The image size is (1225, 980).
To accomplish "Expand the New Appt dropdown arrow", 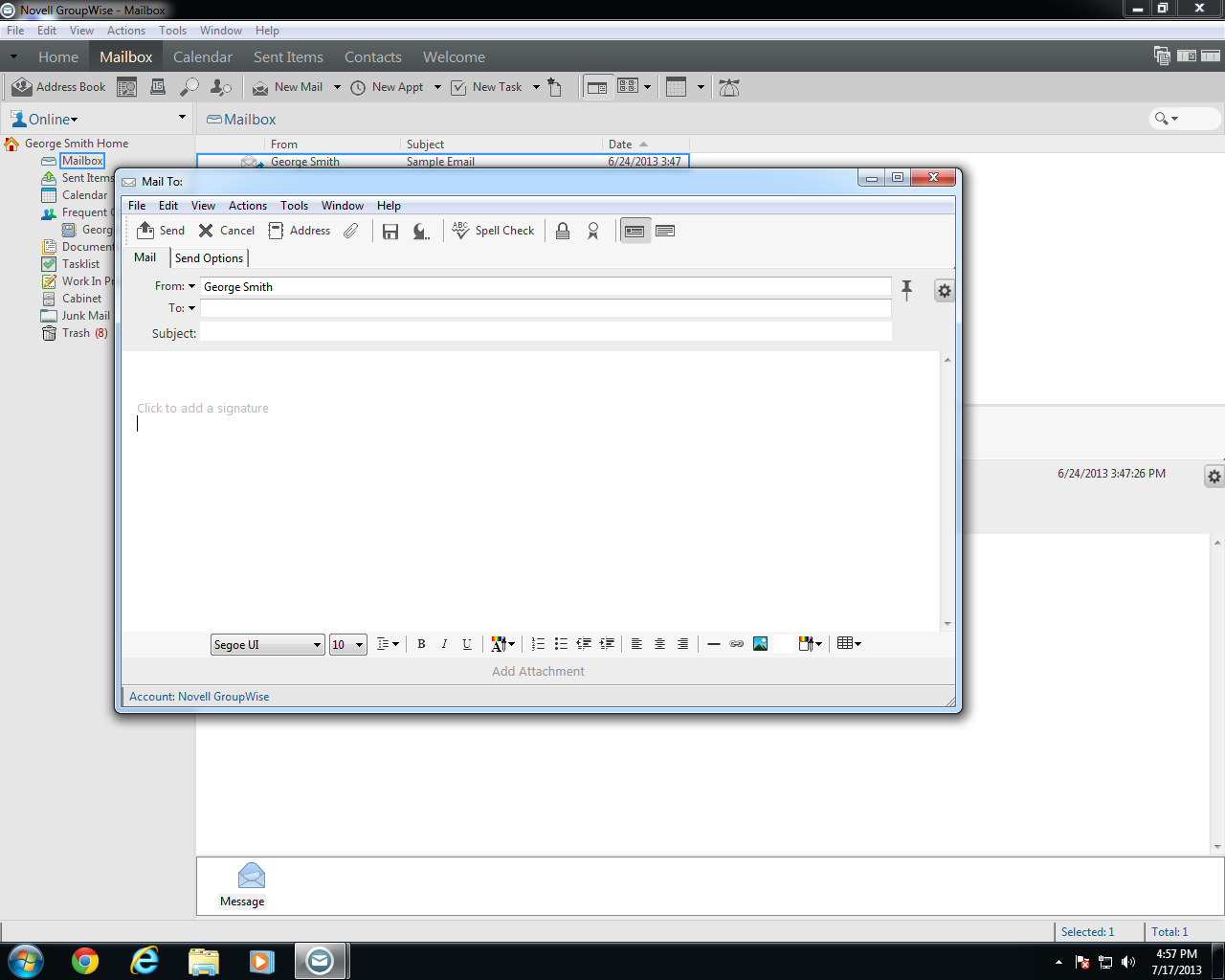I will tap(437, 87).
